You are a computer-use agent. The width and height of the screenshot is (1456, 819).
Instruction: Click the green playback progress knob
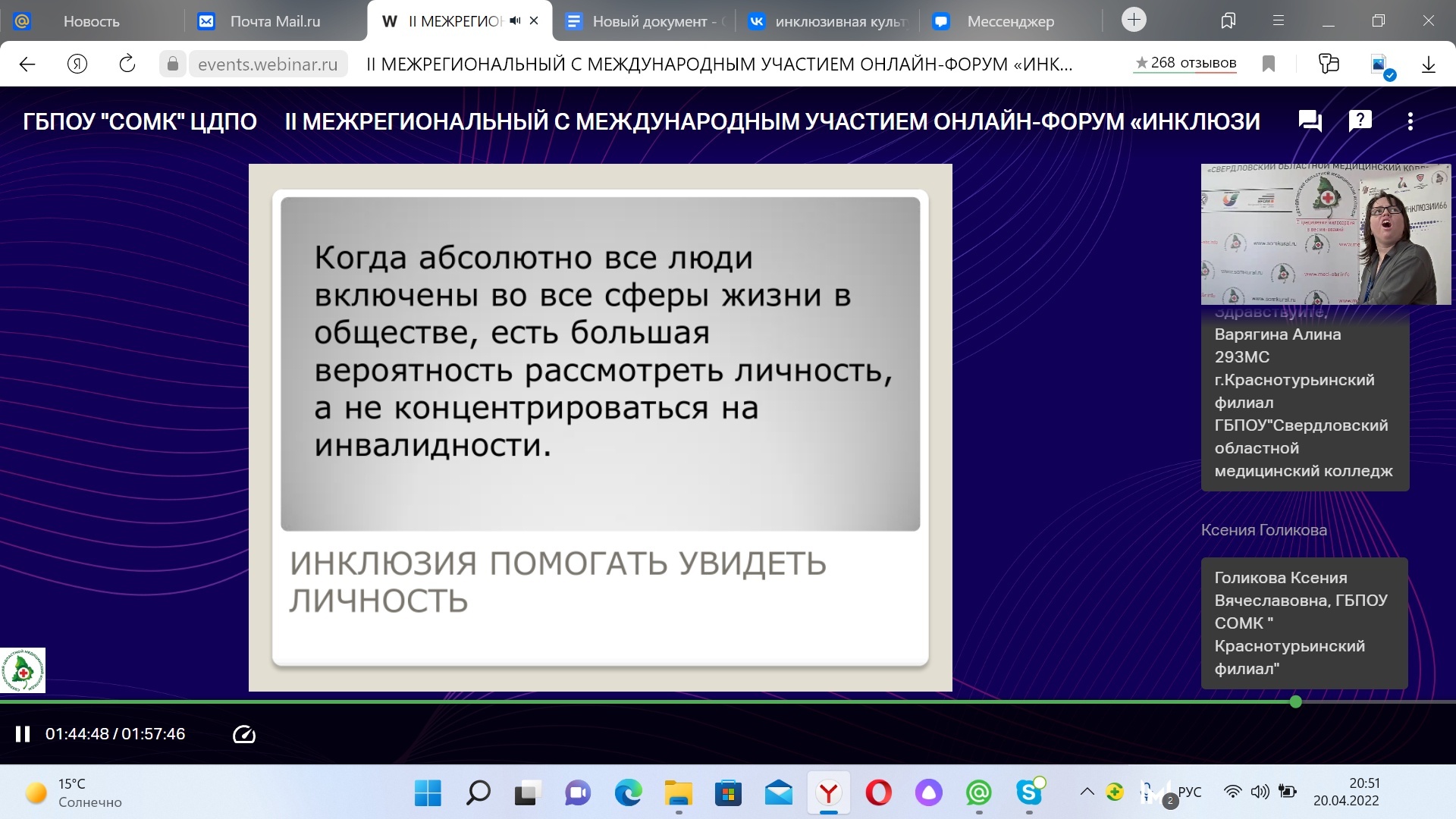(1296, 702)
